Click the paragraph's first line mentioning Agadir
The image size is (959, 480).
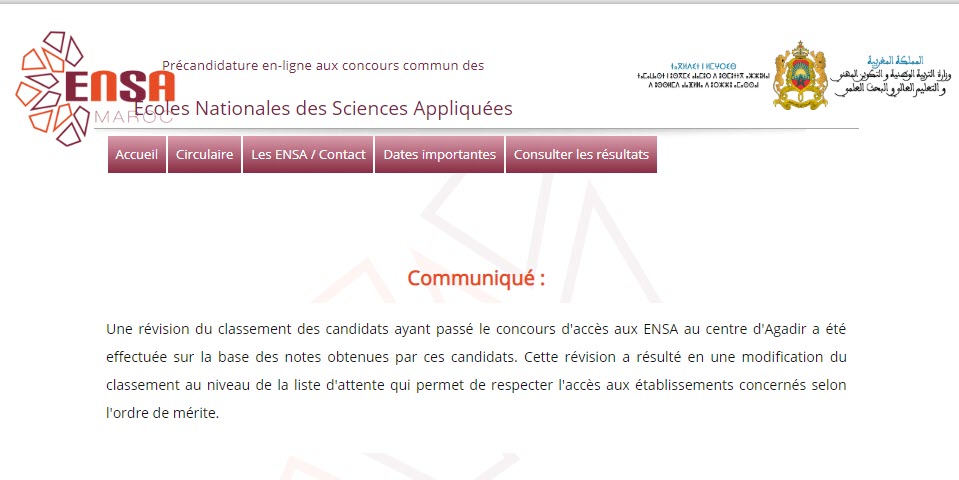tap(476, 329)
